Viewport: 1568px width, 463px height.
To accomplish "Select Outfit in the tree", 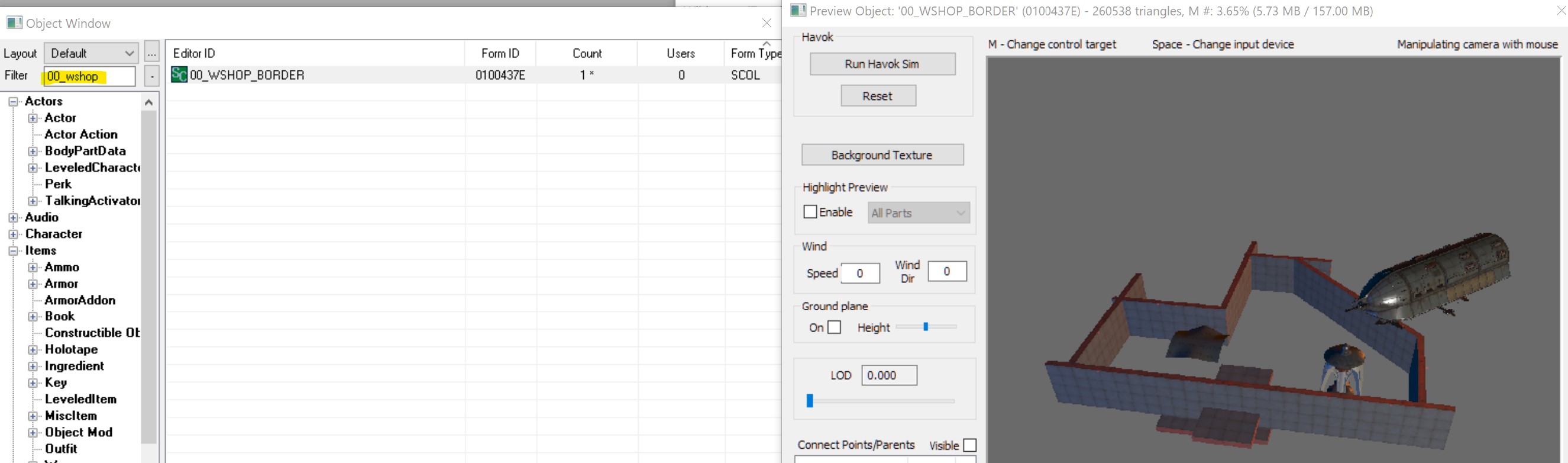I will click(x=61, y=448).
